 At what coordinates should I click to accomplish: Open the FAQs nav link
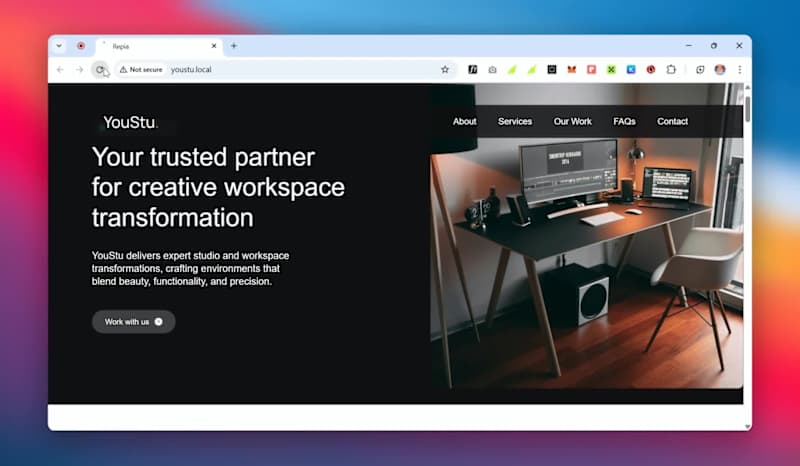tap(624, 121)
